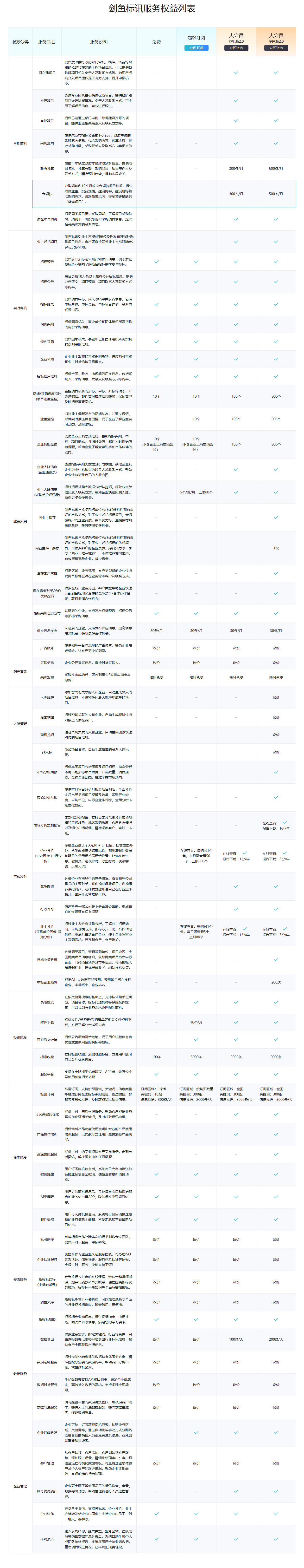Screen dimensions: 304x1568
Task: Click the 实时商机 category label
Action: 20,308
